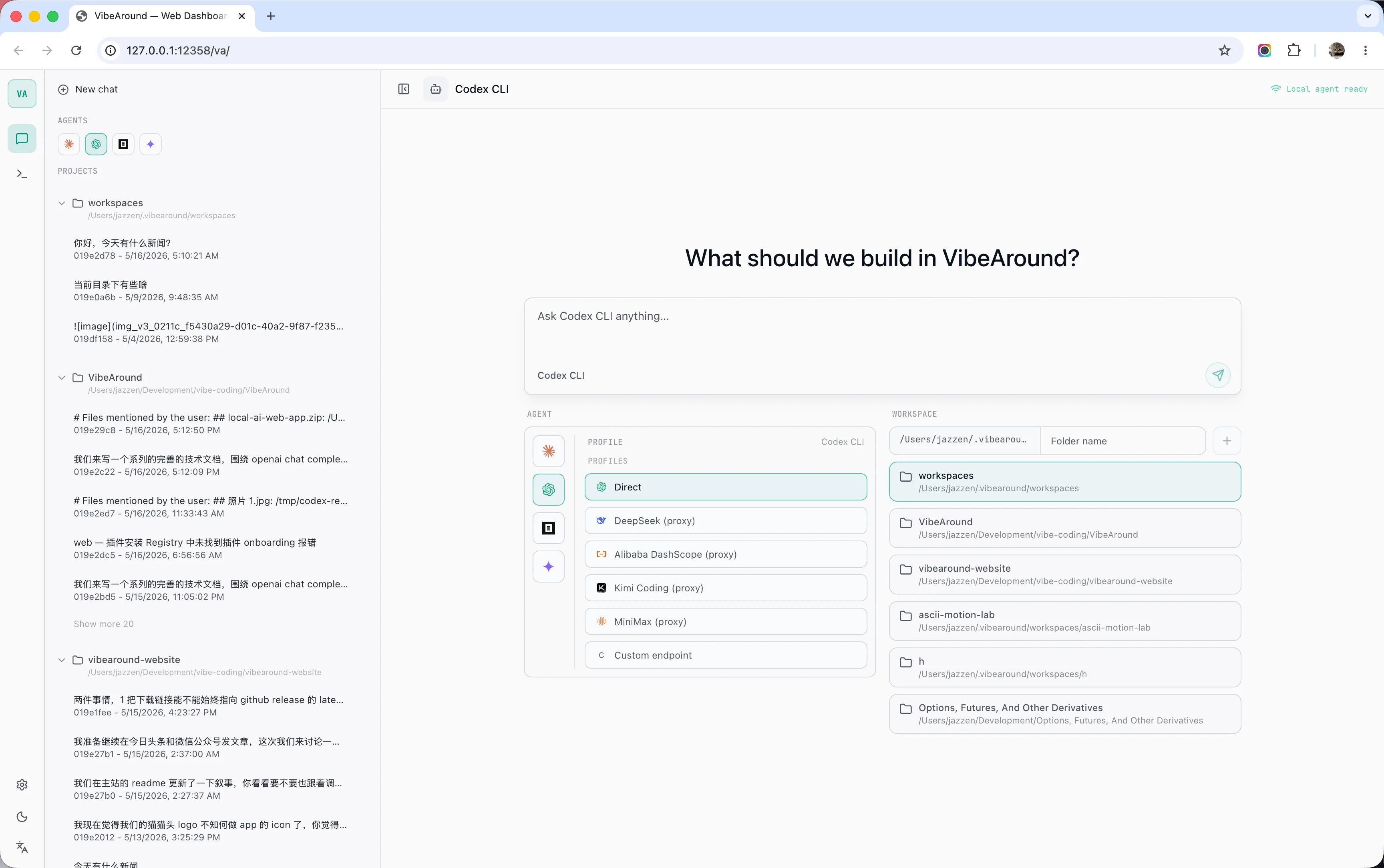Click Local agent ready status
1384x868 pixels.
pyautogui.click(x=1319, y=89)
